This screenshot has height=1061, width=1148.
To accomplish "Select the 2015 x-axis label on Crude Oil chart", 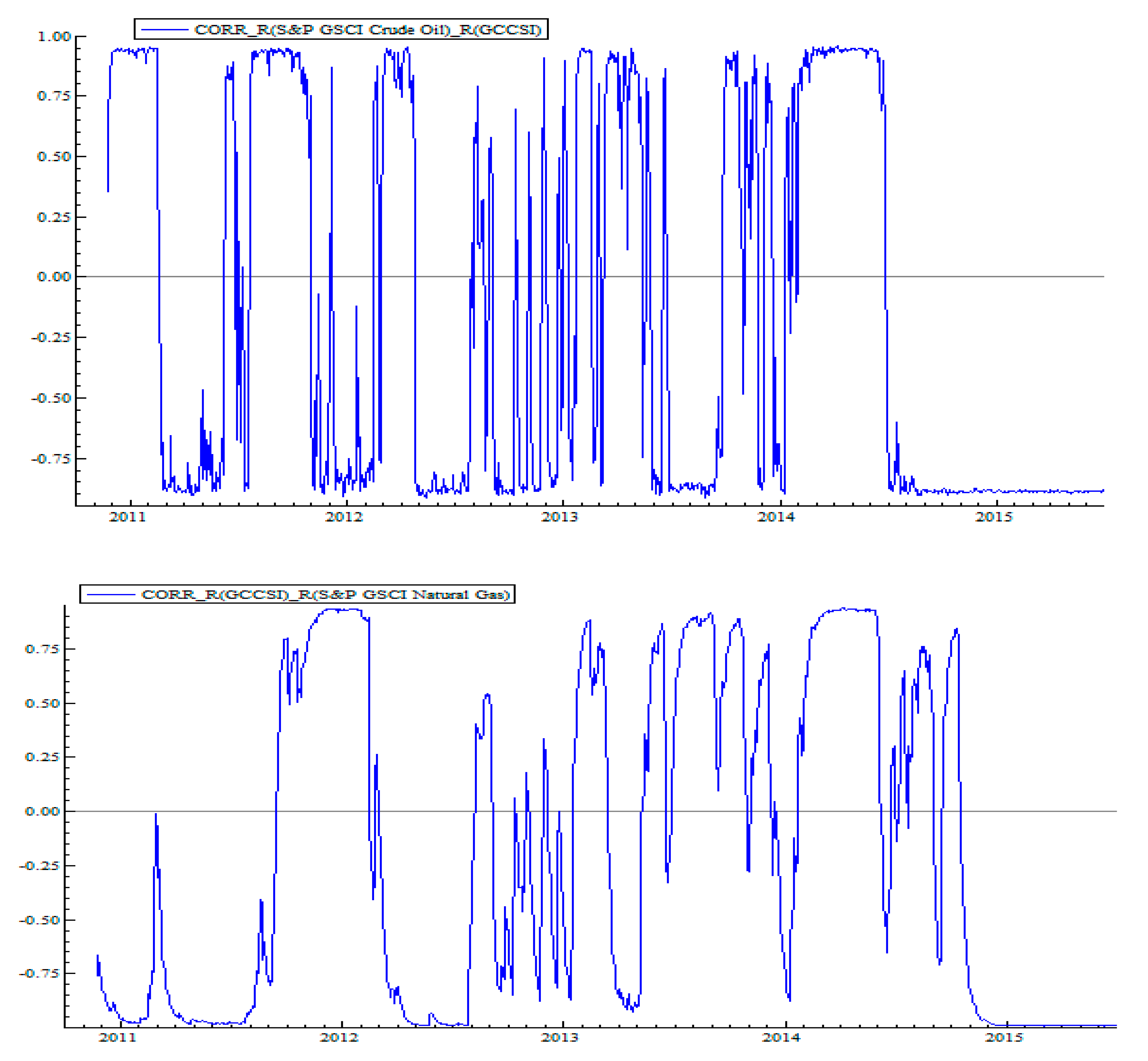I will click(x=993, y=517).
